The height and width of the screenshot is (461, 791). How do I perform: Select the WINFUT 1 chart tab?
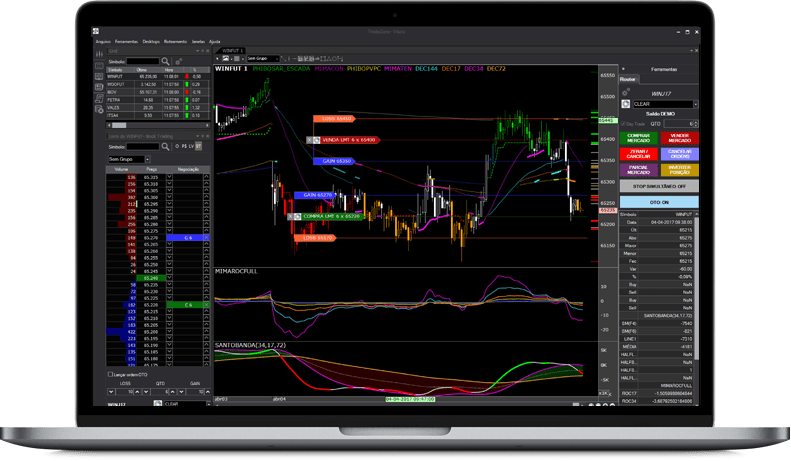(x=233, y=49)
